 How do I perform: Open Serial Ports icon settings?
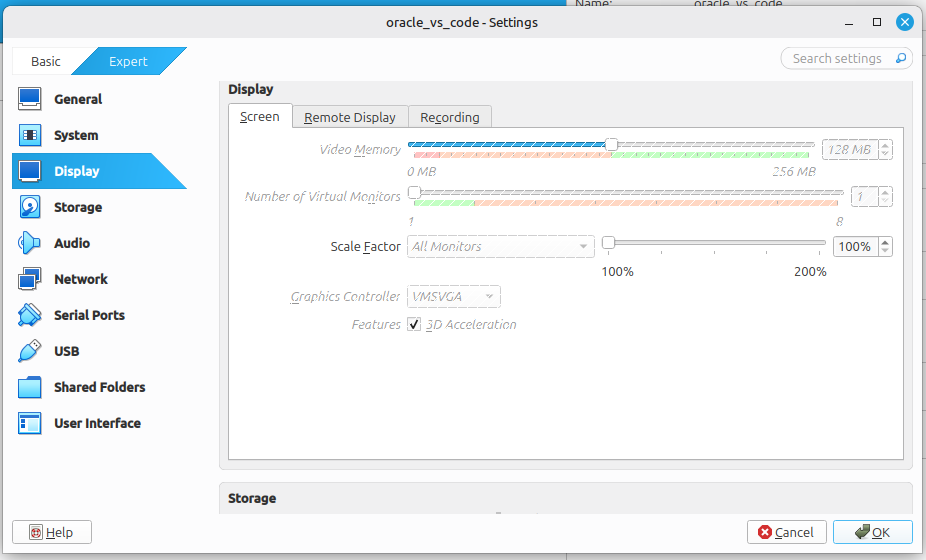click(30, 315)
